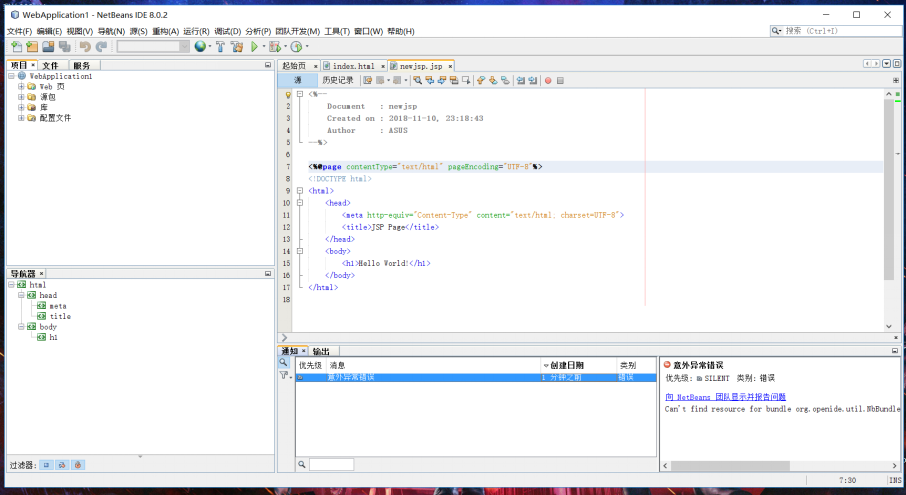The image size is (906, 495).
Task: Open the editor documents list dropdown button
Action: click(886, 64)
